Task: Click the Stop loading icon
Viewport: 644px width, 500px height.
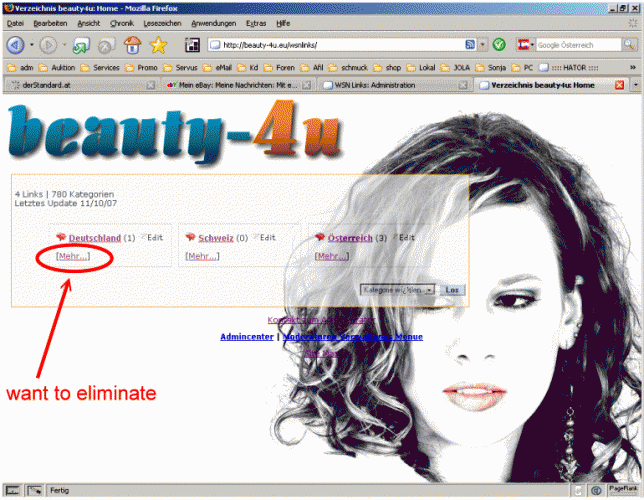Action: click(x=106, y=45)
